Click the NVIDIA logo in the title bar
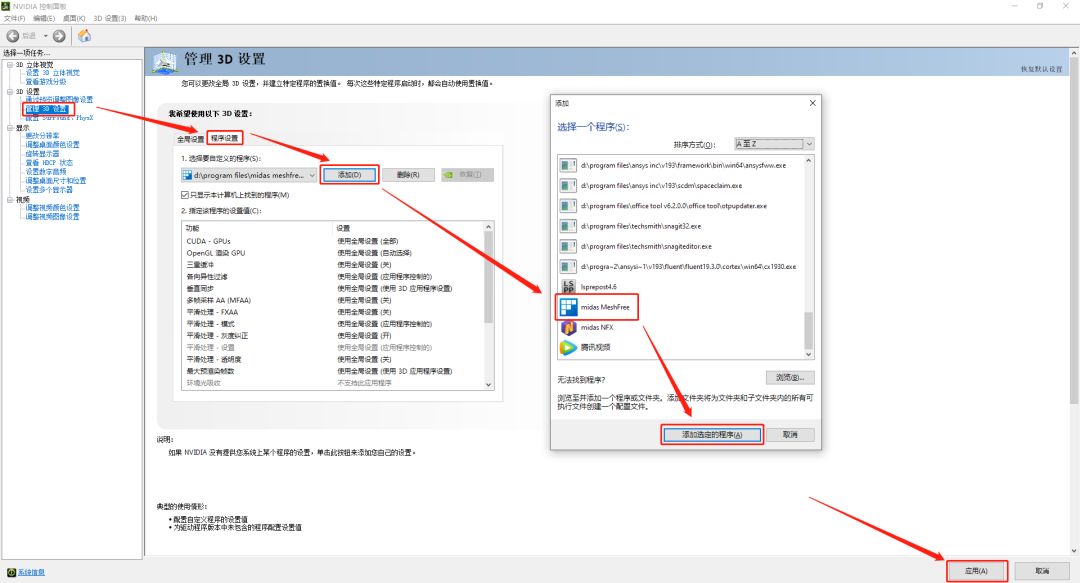The width and height of the screenshot is (1080, 583). click(6, 6)
